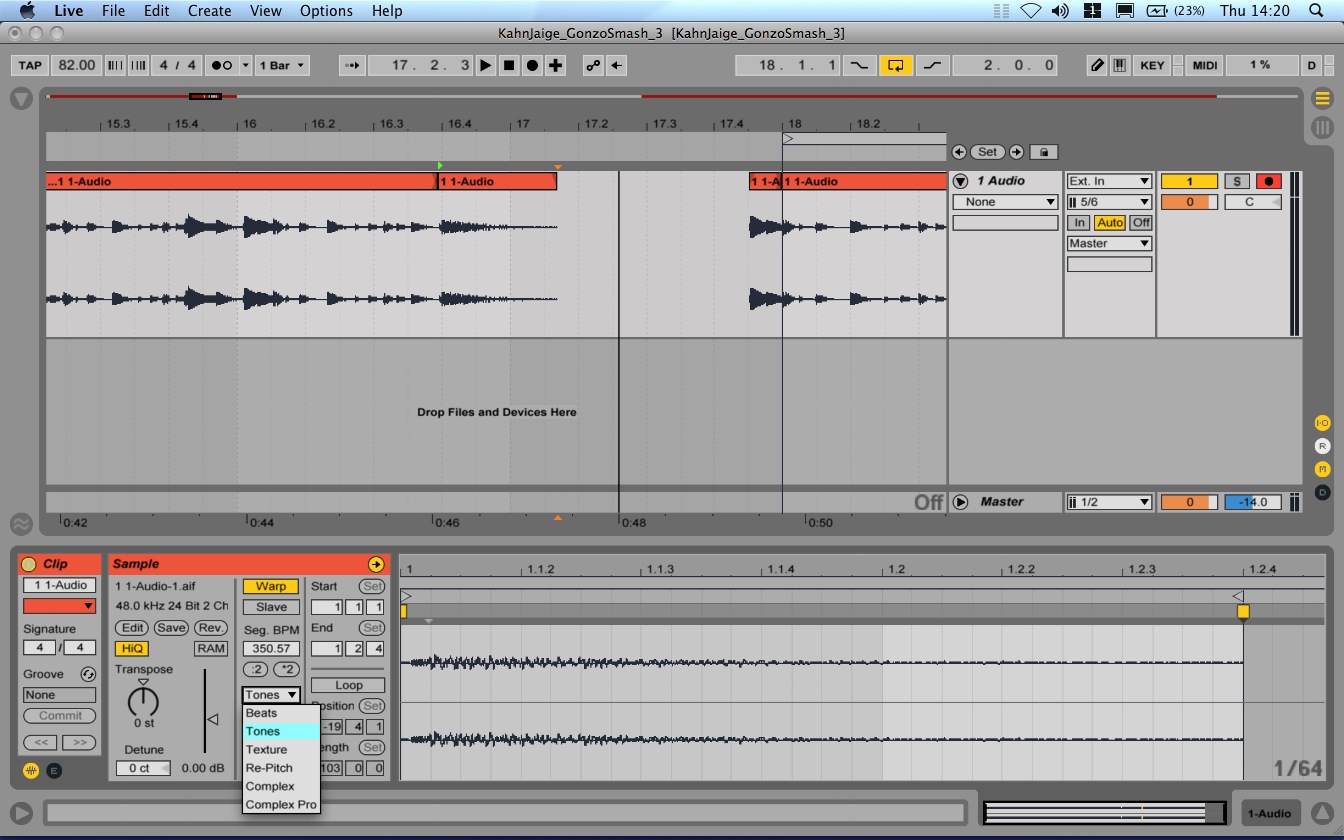Arm the 1 Audio track for recording
The image size is (1344, 840).
1268,181
